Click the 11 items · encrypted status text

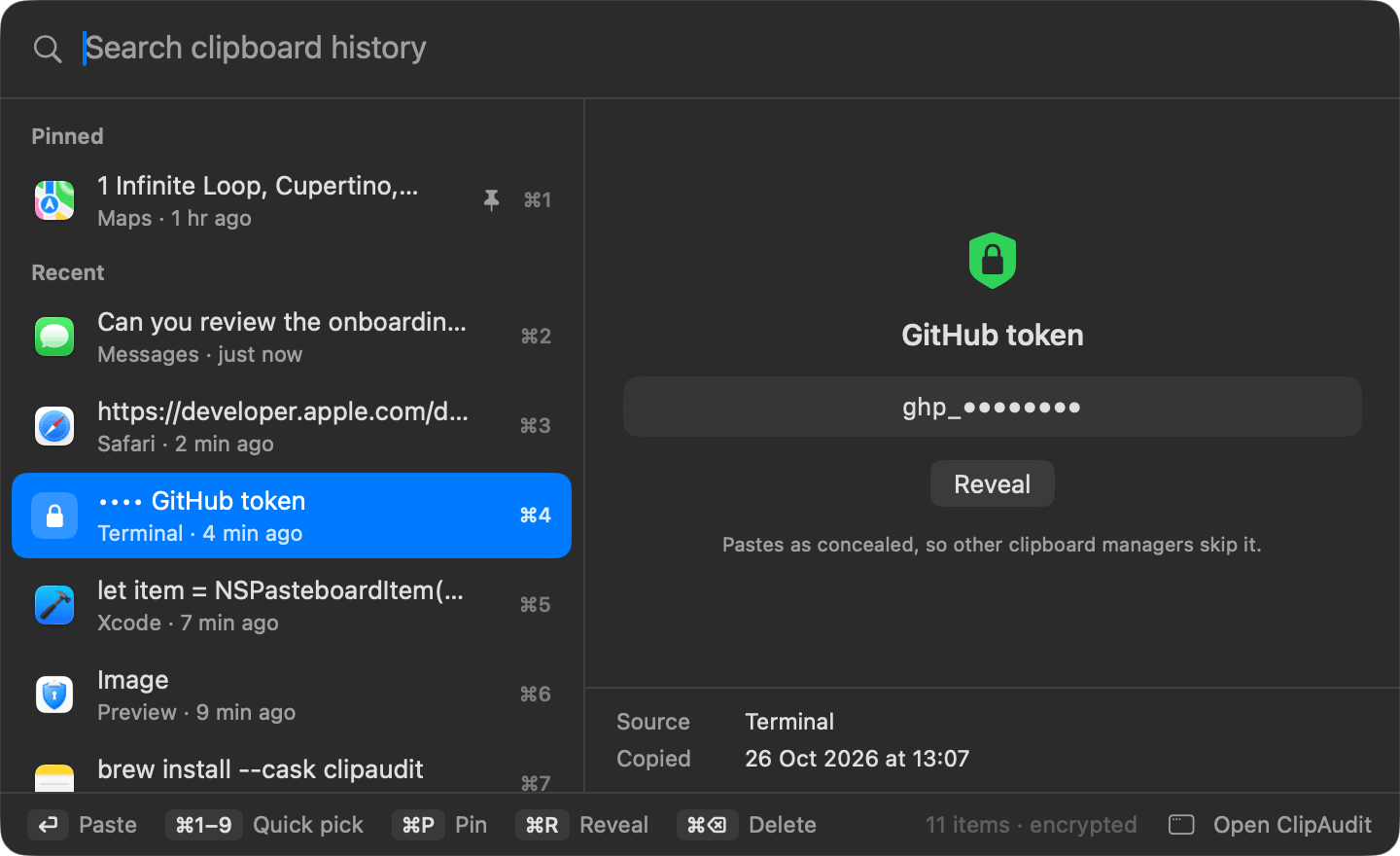click(1031, 825)
